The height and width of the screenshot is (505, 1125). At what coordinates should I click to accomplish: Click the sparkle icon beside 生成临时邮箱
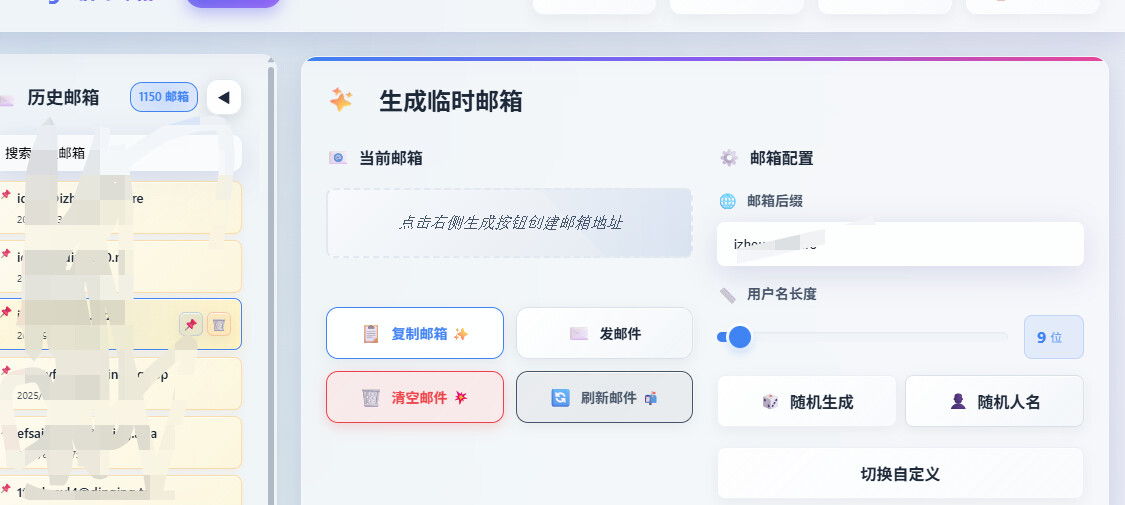coord(341,100)
